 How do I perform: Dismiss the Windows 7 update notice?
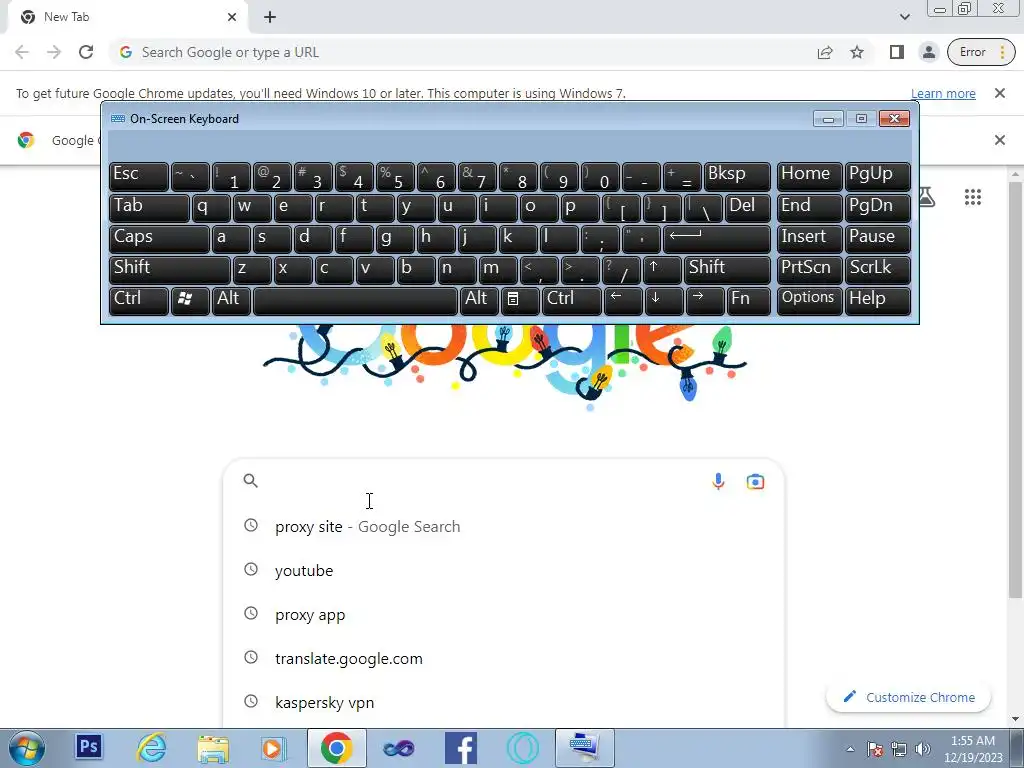pyautogui.click(x=999, y=93)
